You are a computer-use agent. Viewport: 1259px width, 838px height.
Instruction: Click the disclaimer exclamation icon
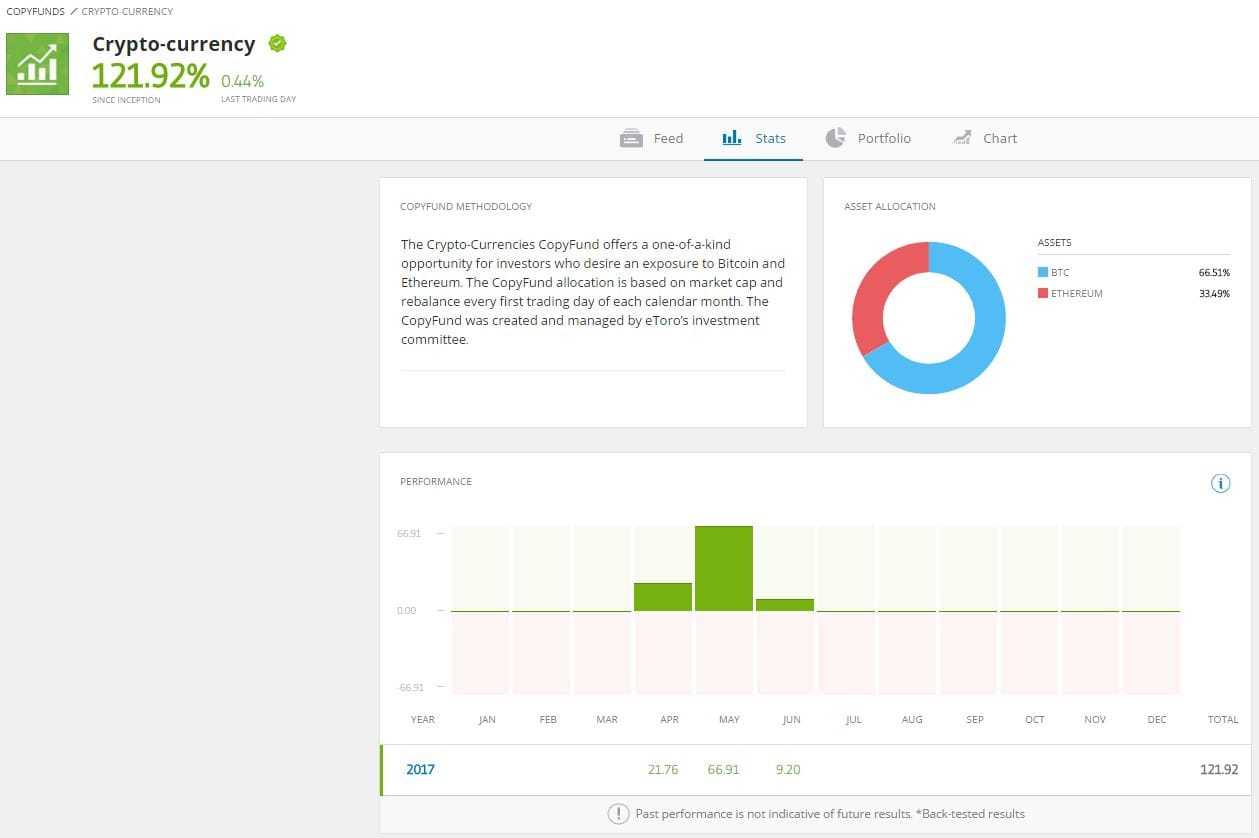[x=618, y=814]
